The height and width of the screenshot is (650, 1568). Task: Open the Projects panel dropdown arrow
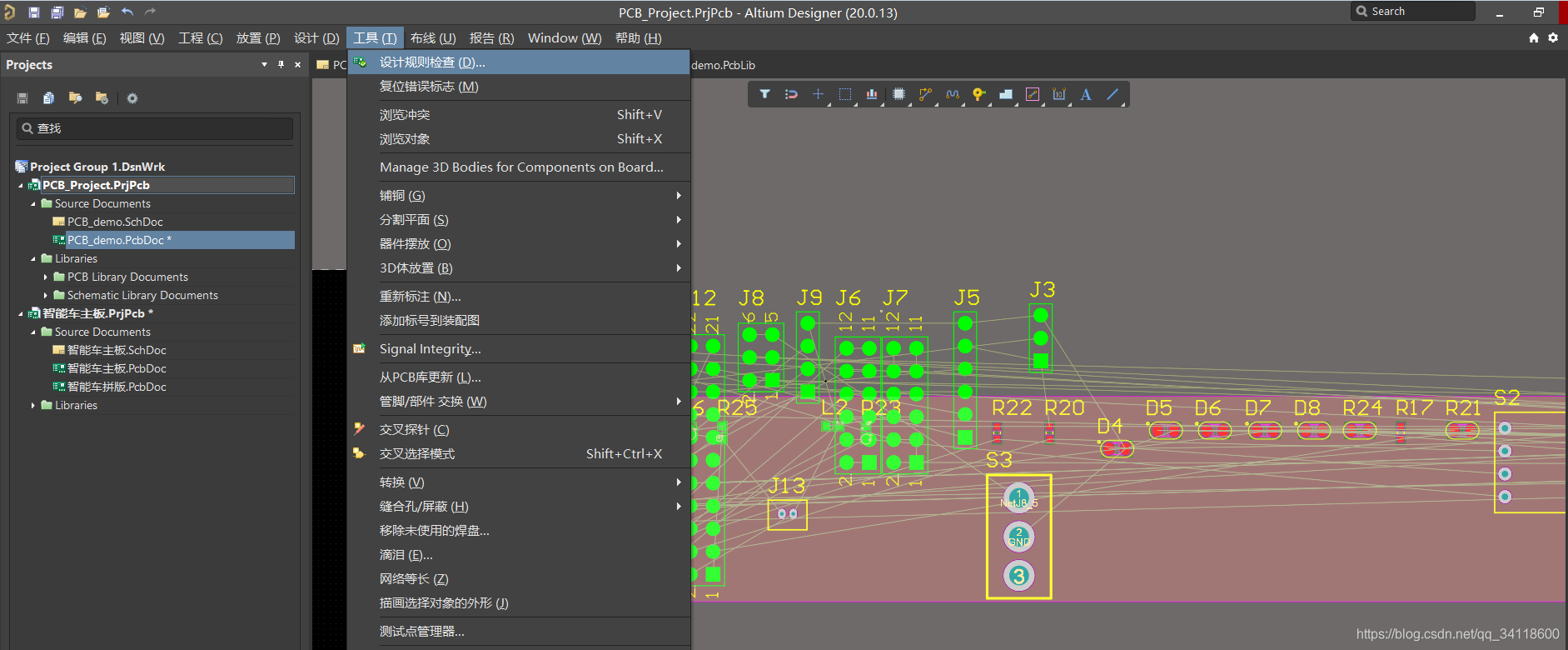pyautogui.click(x=264, y=64)
